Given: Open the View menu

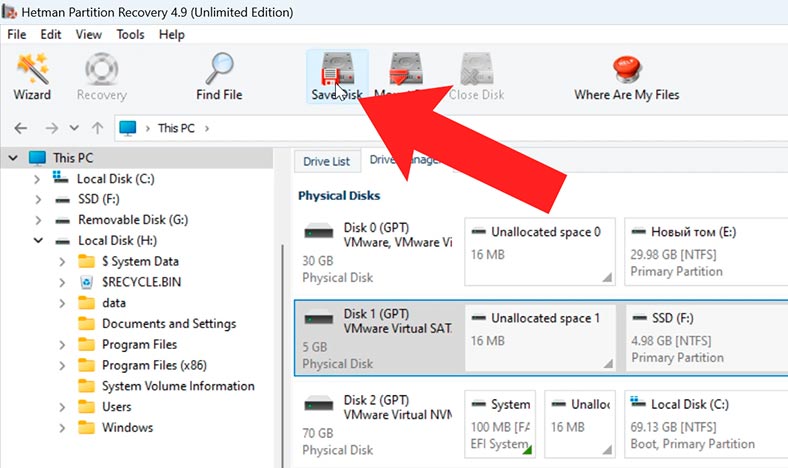Looking at the screenshot, I should point(88,35).
